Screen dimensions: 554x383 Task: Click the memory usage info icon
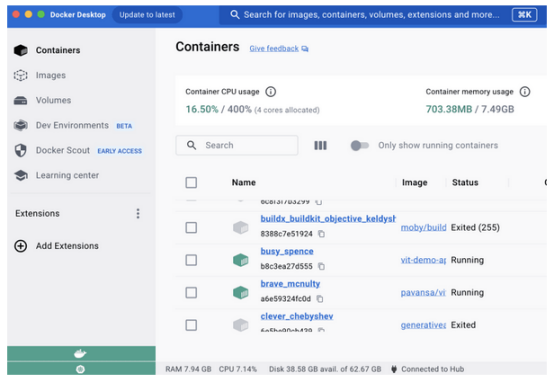(x=525, y=92)
